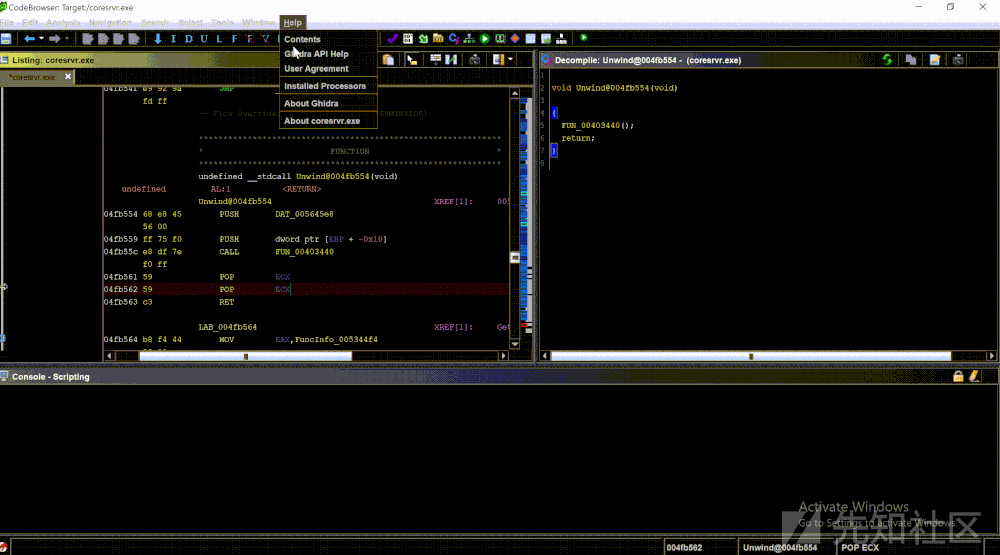
Task: Click the POP ECX status bar field
Action: pyautogui.click(x=909, y=547)
